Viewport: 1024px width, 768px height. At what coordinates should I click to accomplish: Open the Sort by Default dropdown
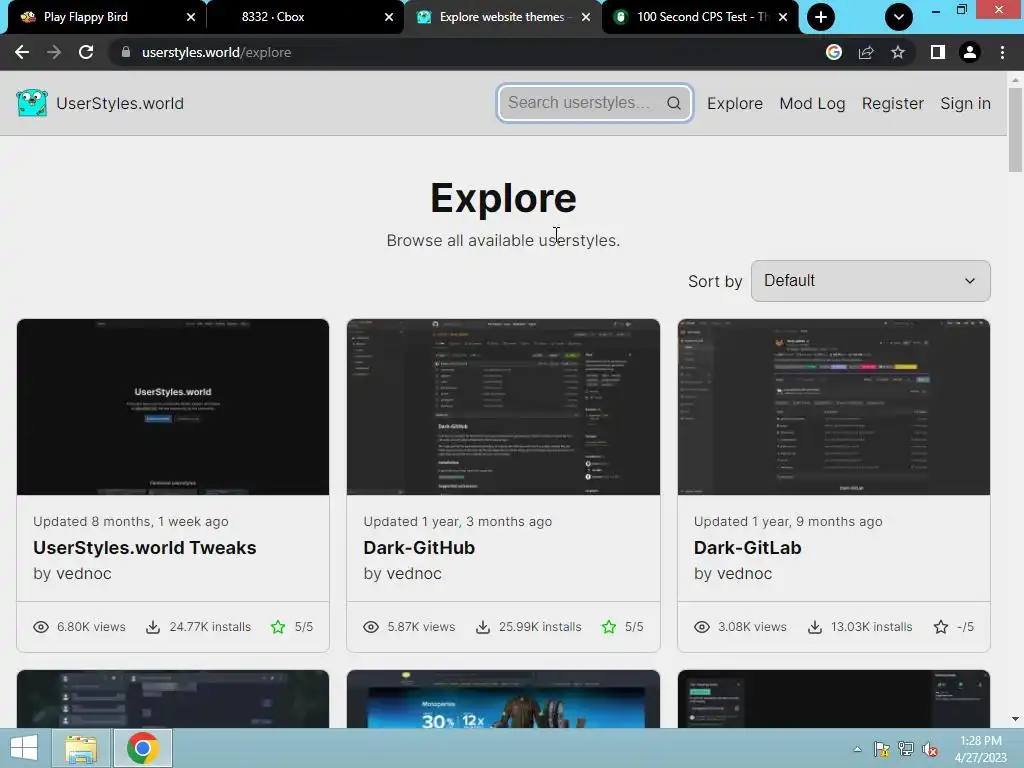click(x=871, y=281)
